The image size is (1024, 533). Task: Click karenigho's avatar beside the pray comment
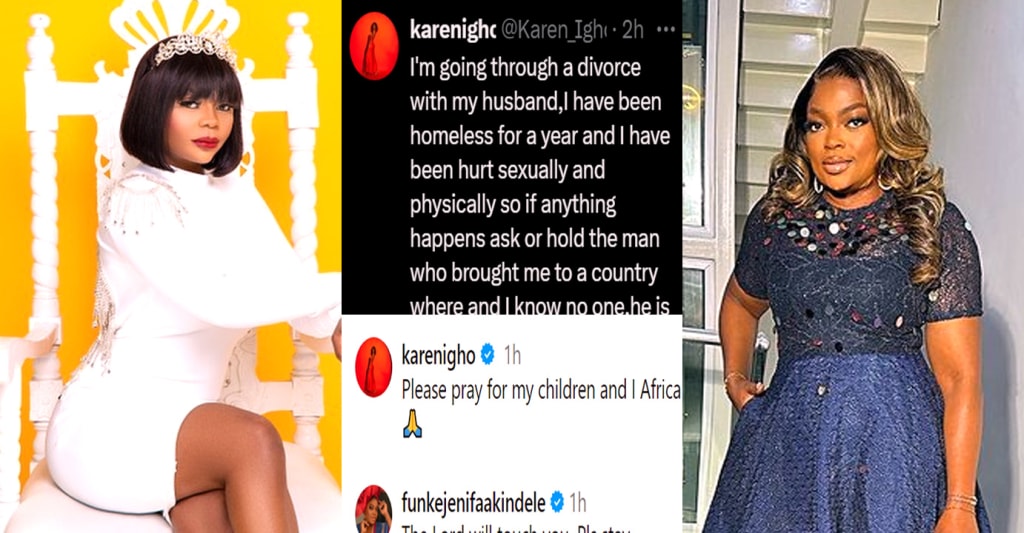tap(373, 367)
